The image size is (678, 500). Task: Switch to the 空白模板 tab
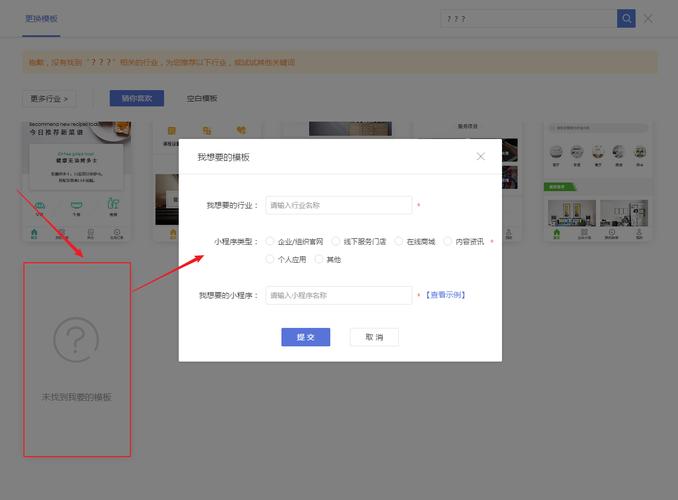pos(201,98)
